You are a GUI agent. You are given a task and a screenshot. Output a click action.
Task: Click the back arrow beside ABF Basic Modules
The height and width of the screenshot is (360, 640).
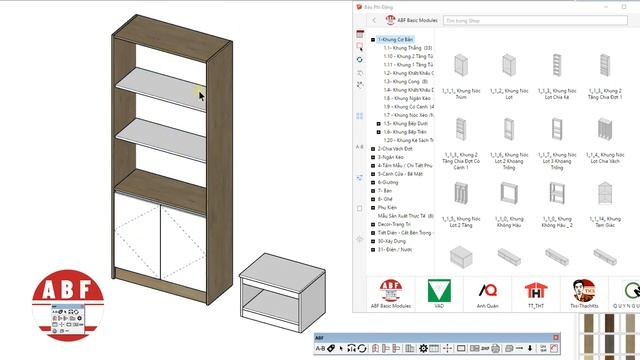click(x=374, y=20)
